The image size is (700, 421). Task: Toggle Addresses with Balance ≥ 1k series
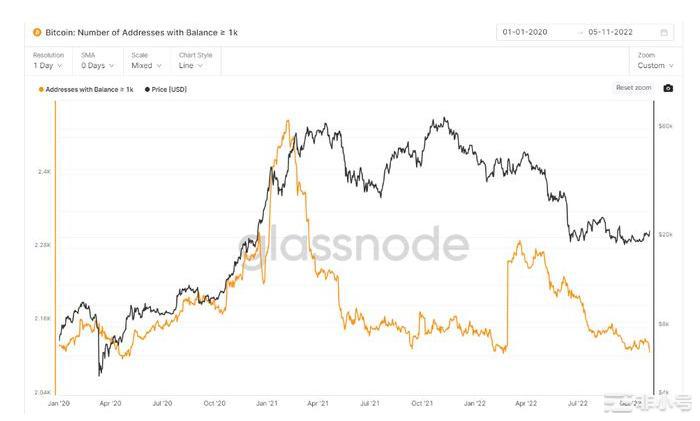click(x=88, y=89)
